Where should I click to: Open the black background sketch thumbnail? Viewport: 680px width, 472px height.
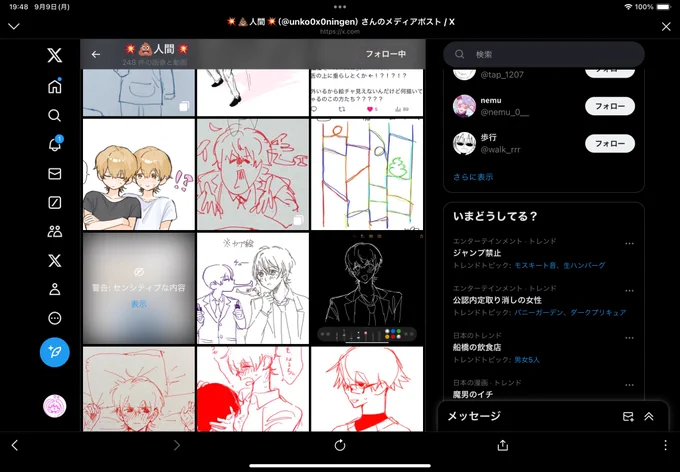tap(367, 288)
